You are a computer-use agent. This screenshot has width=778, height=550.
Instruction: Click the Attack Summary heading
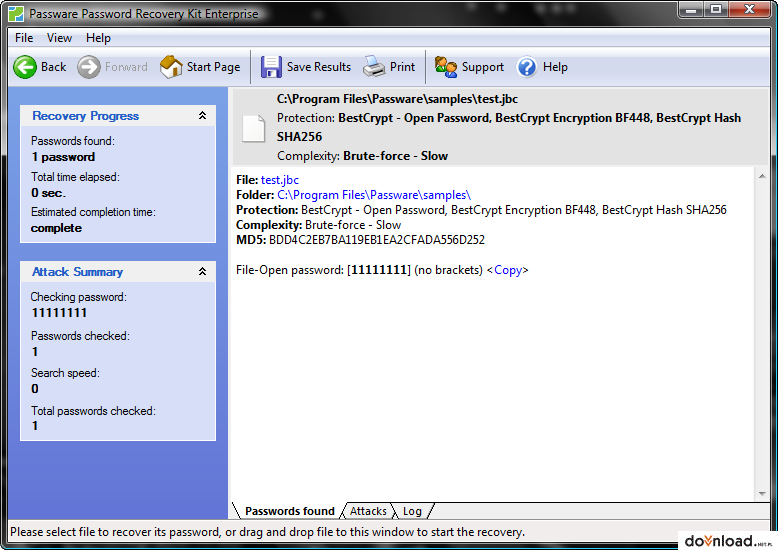[77, 272]
